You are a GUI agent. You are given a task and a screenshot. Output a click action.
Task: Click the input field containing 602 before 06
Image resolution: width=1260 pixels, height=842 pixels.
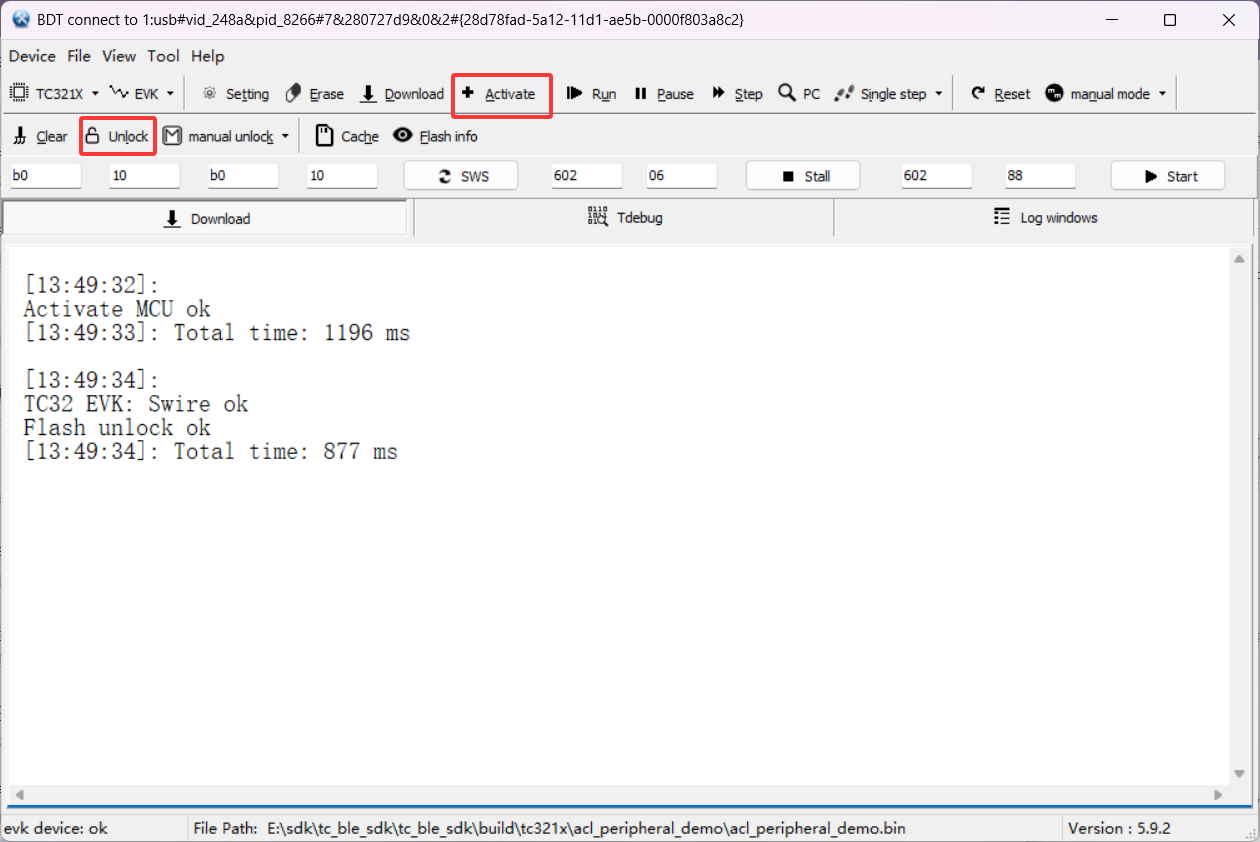[586, 176]
